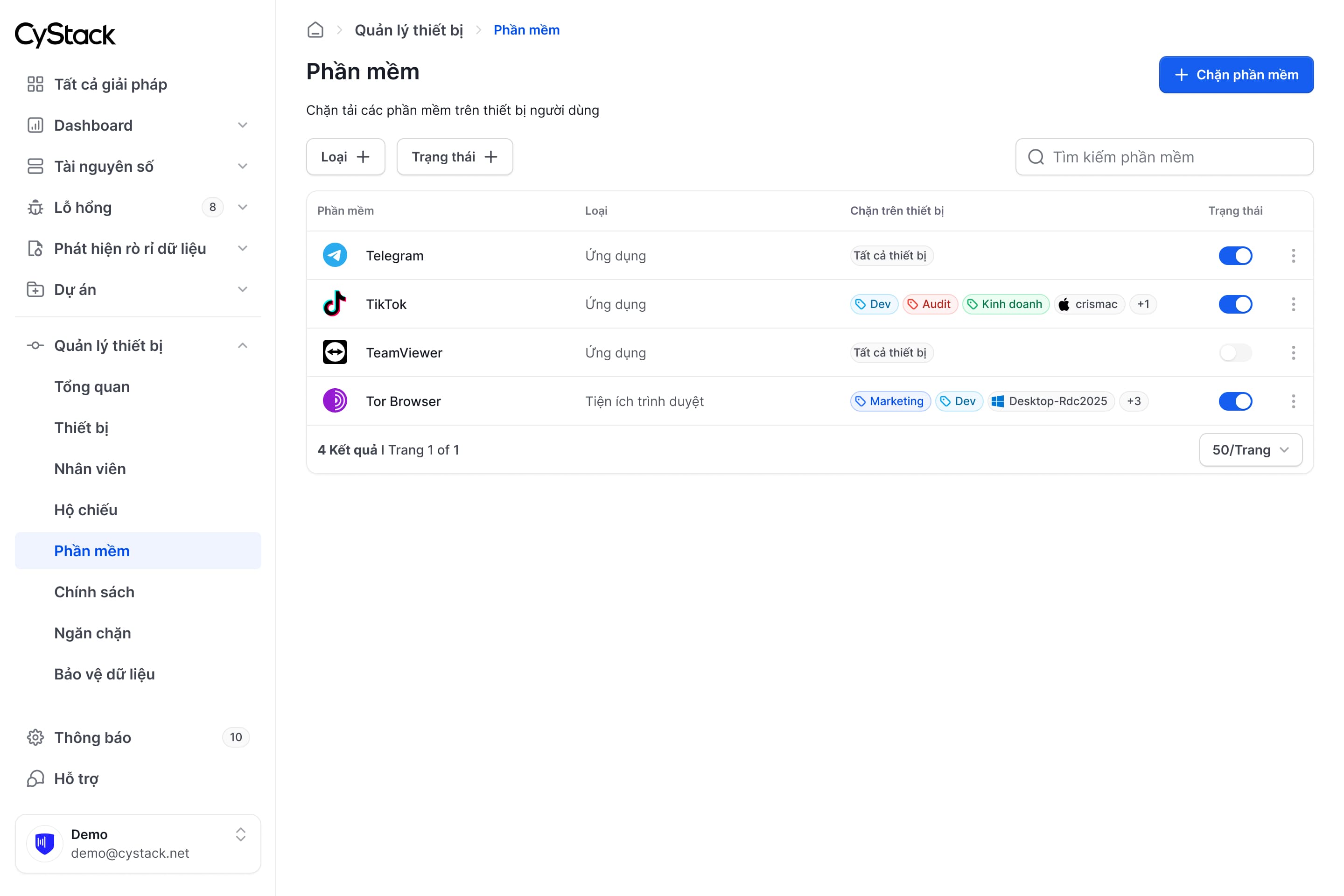
Task: Click the +1 tag in TikTok row
Action: [x=1143, y=304]
